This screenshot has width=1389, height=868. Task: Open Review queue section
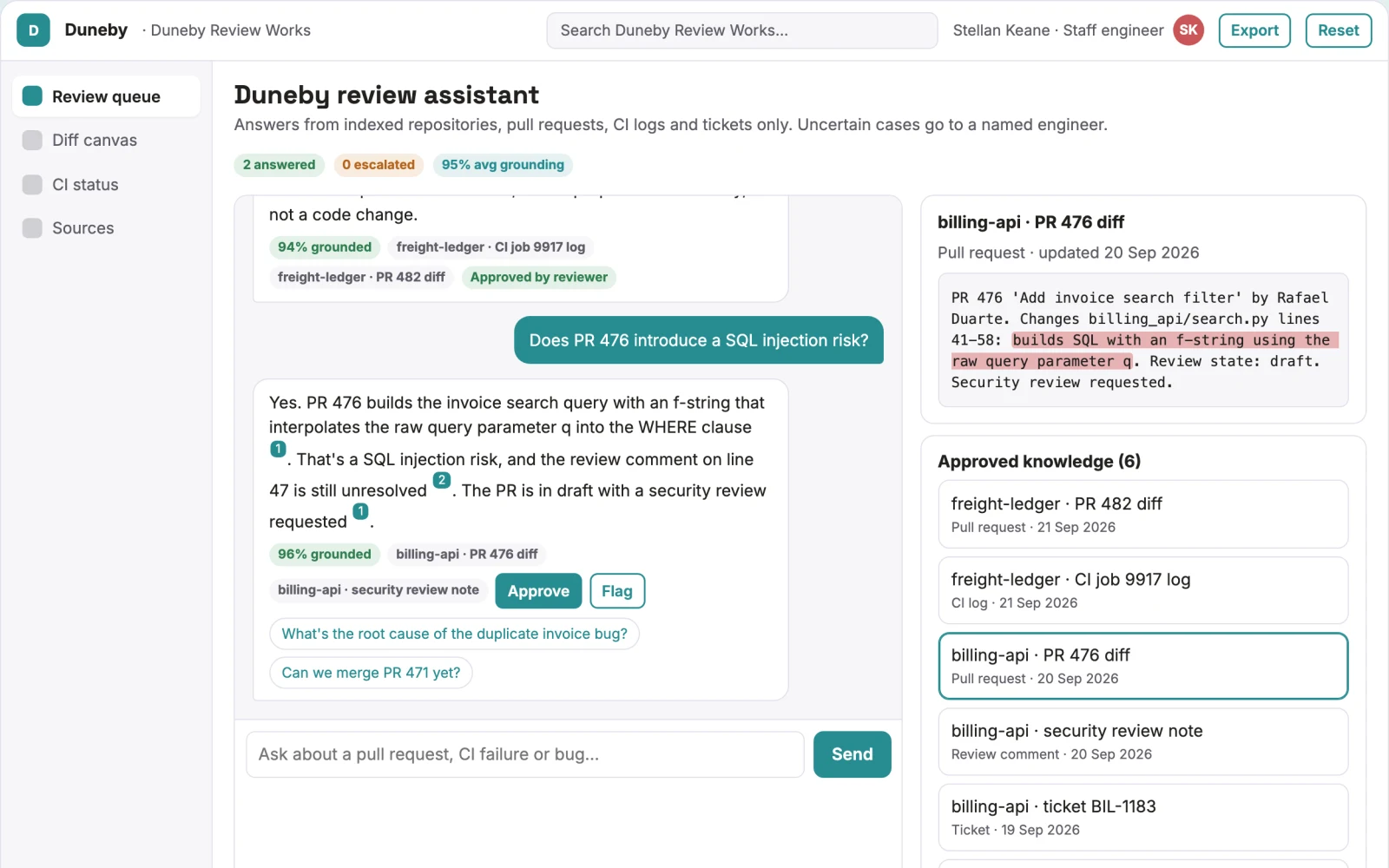[x=106, y=96]
